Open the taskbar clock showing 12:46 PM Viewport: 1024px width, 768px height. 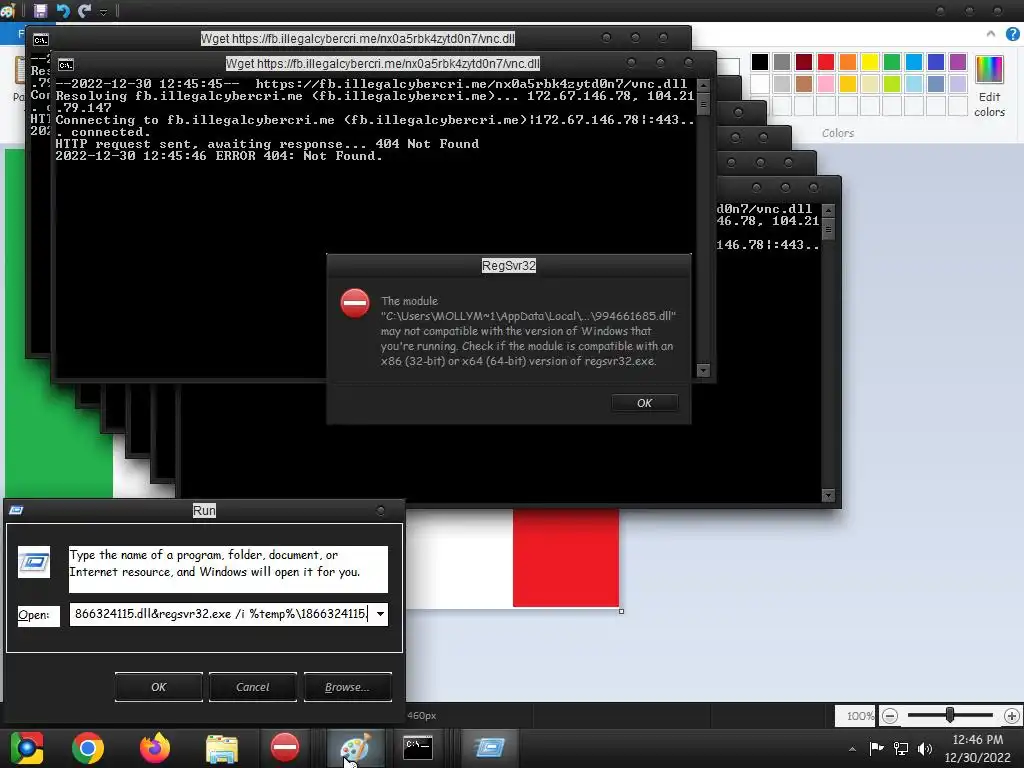(x=978, y=748)
